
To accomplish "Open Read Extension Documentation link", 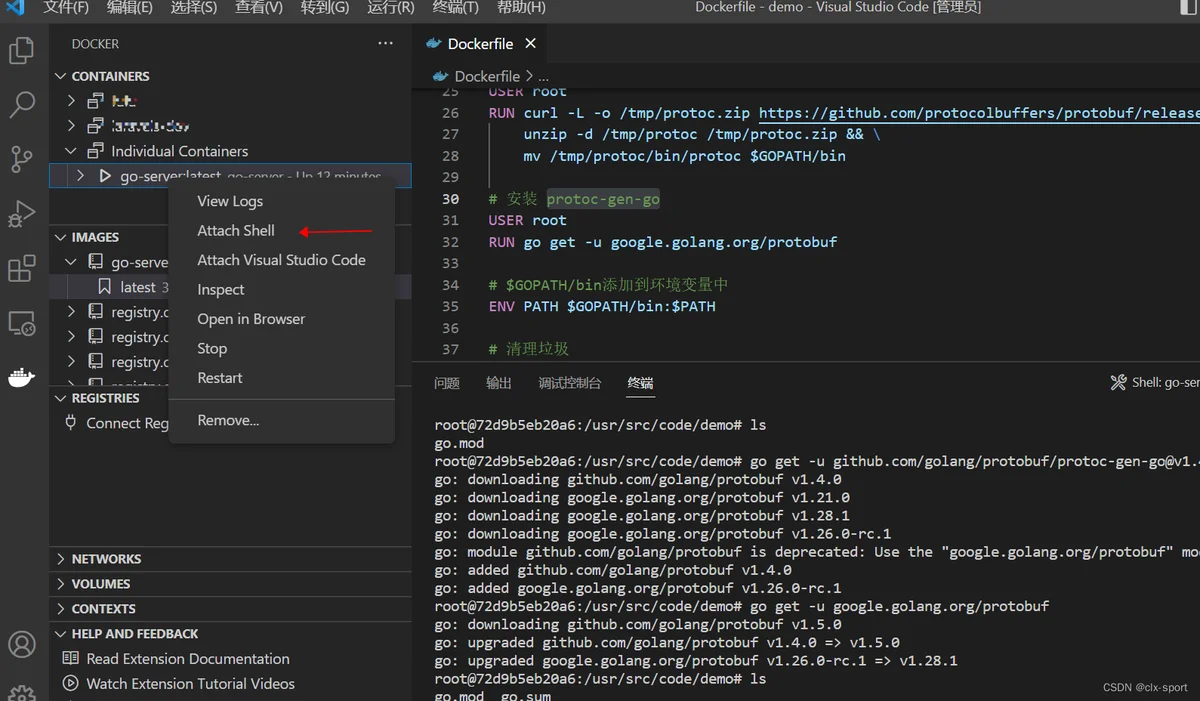I will click(x=188, y=659).
